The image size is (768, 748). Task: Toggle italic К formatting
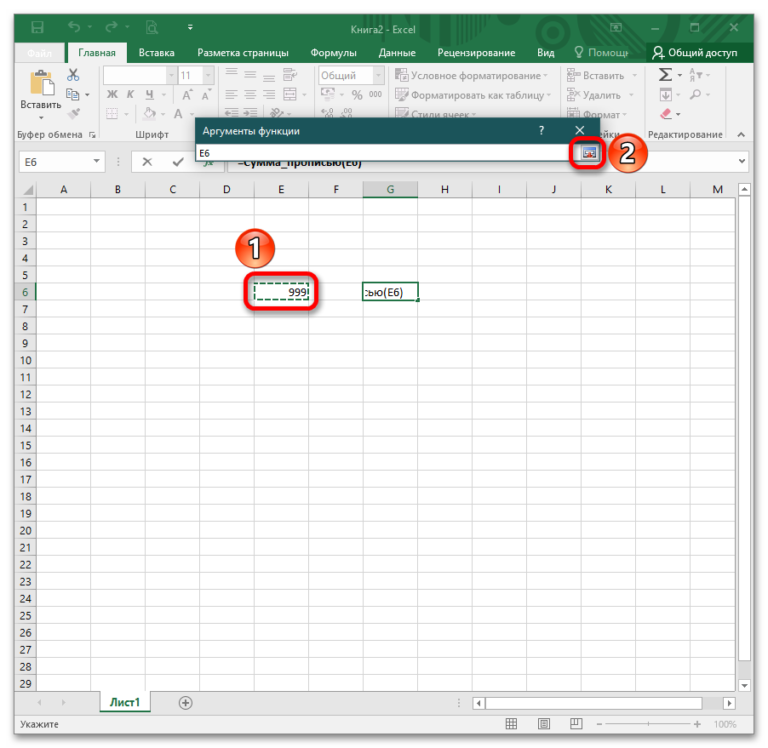click(130, 94)
